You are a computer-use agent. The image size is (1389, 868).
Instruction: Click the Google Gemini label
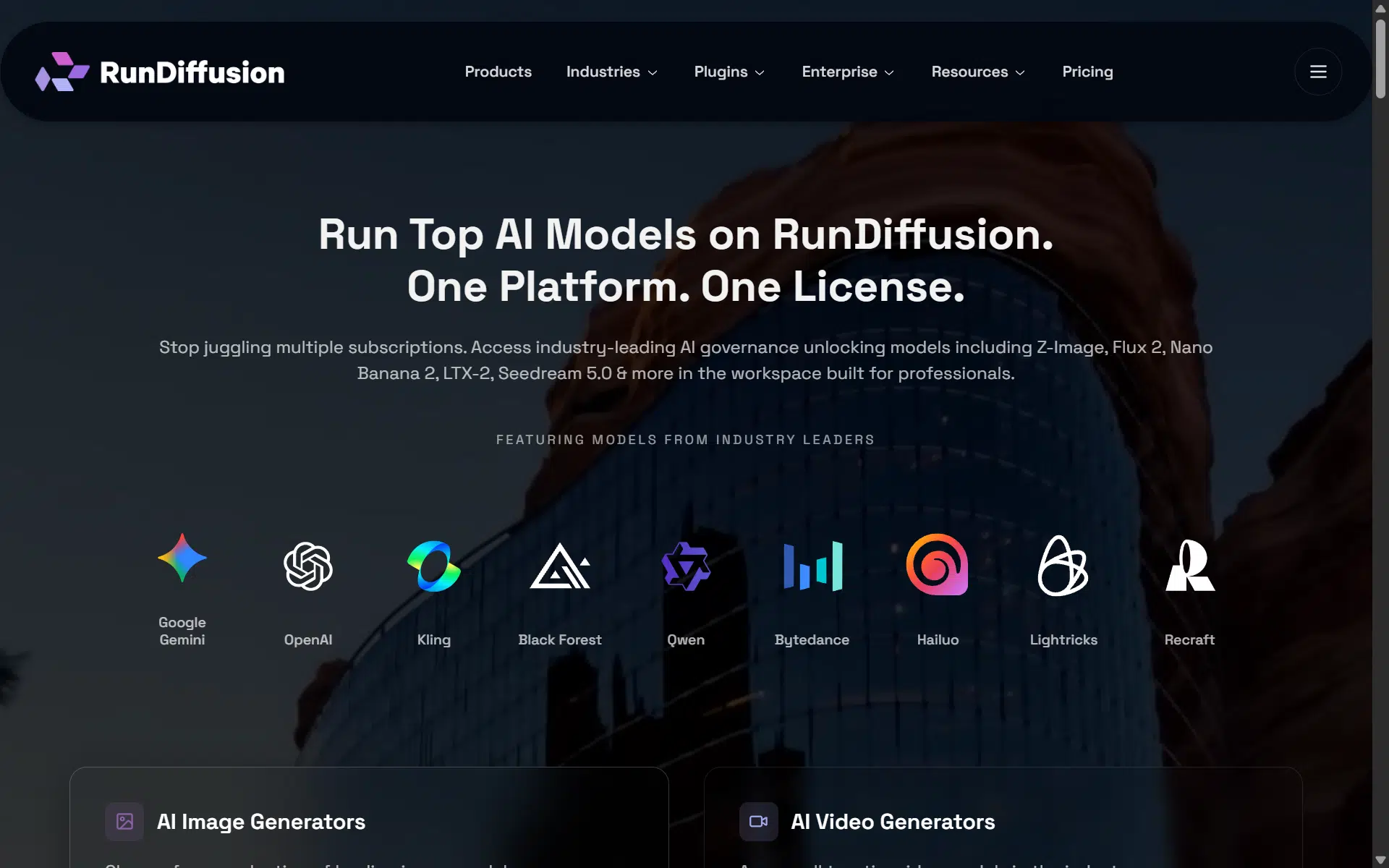pyautogui.click(x=182, y=631)
